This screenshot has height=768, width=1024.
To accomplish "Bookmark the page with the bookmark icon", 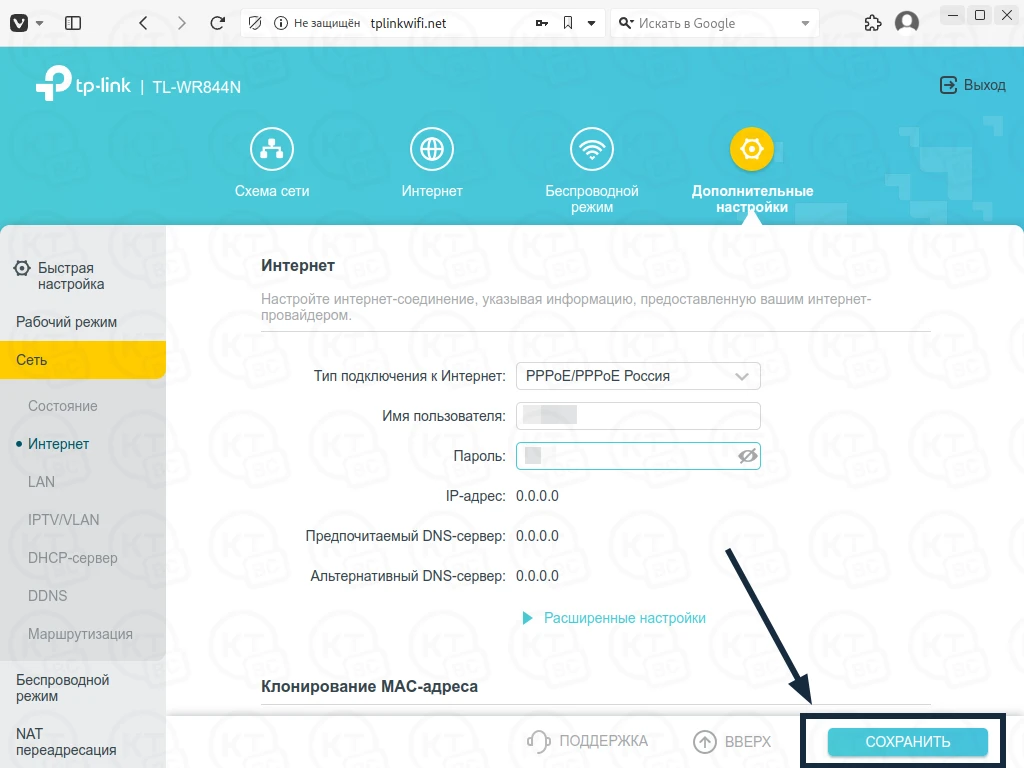I will pyautogui.click(x=568, y=24).
